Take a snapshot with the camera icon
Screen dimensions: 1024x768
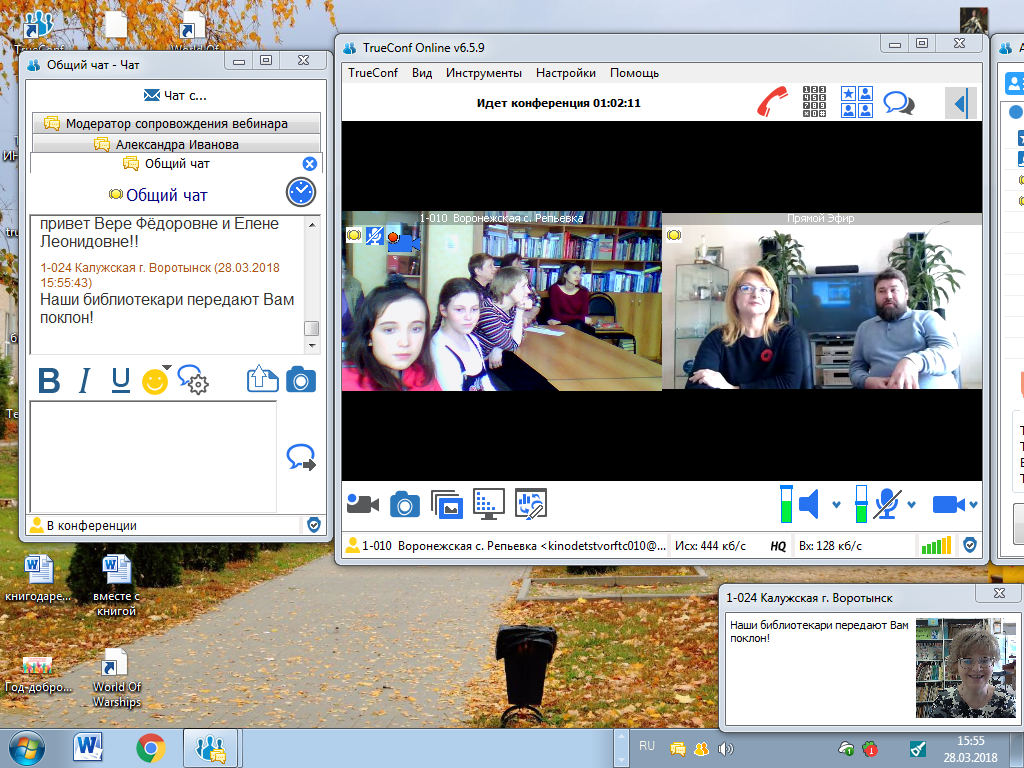tap(404, 505)
